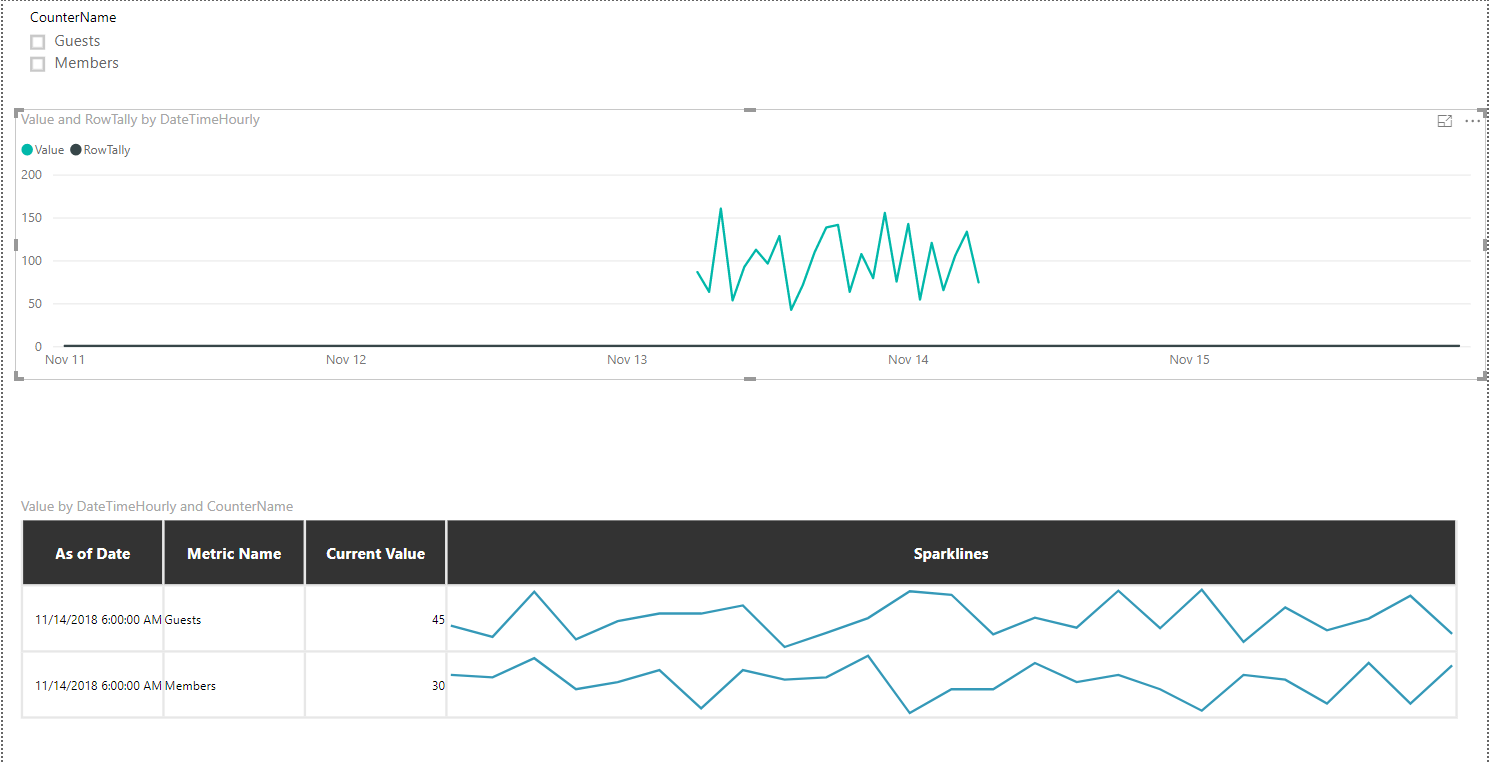Click the Nov 13 x-axis label
Viewport: 1490px width, 764px height.
[627, 360]
